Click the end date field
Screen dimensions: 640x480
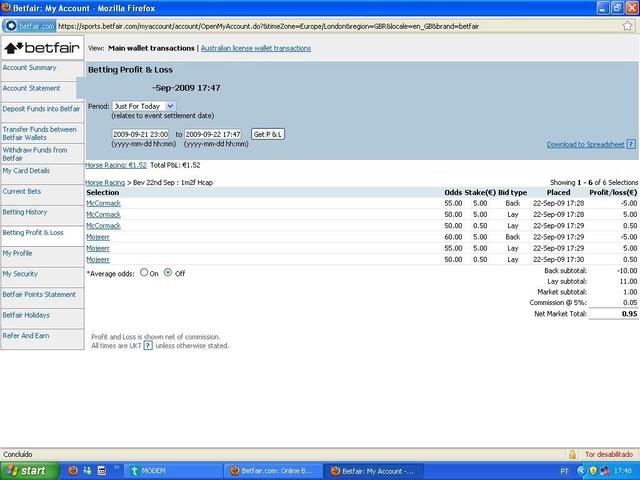213,134
